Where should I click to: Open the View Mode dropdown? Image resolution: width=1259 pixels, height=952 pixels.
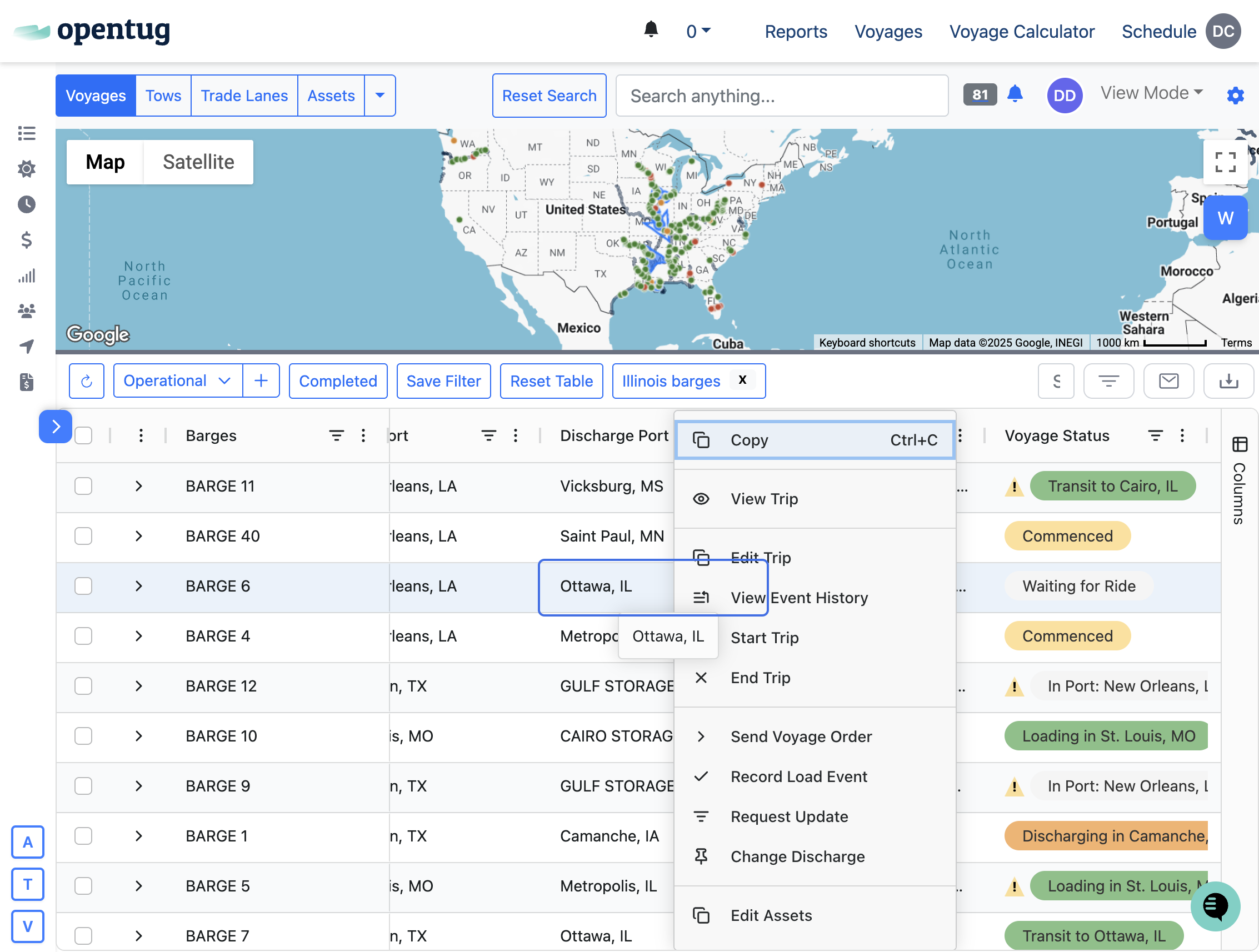tap(1151, 93)
